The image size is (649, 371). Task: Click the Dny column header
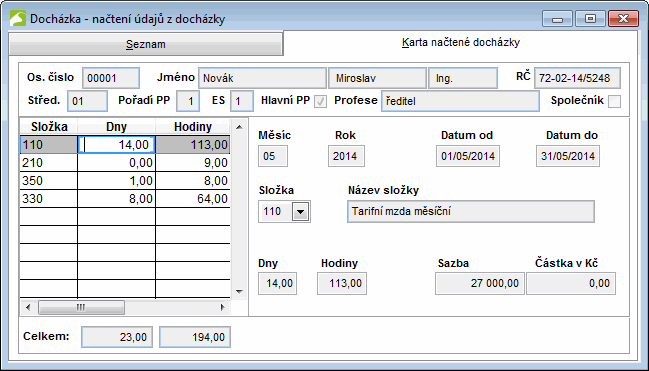(116, 127)
